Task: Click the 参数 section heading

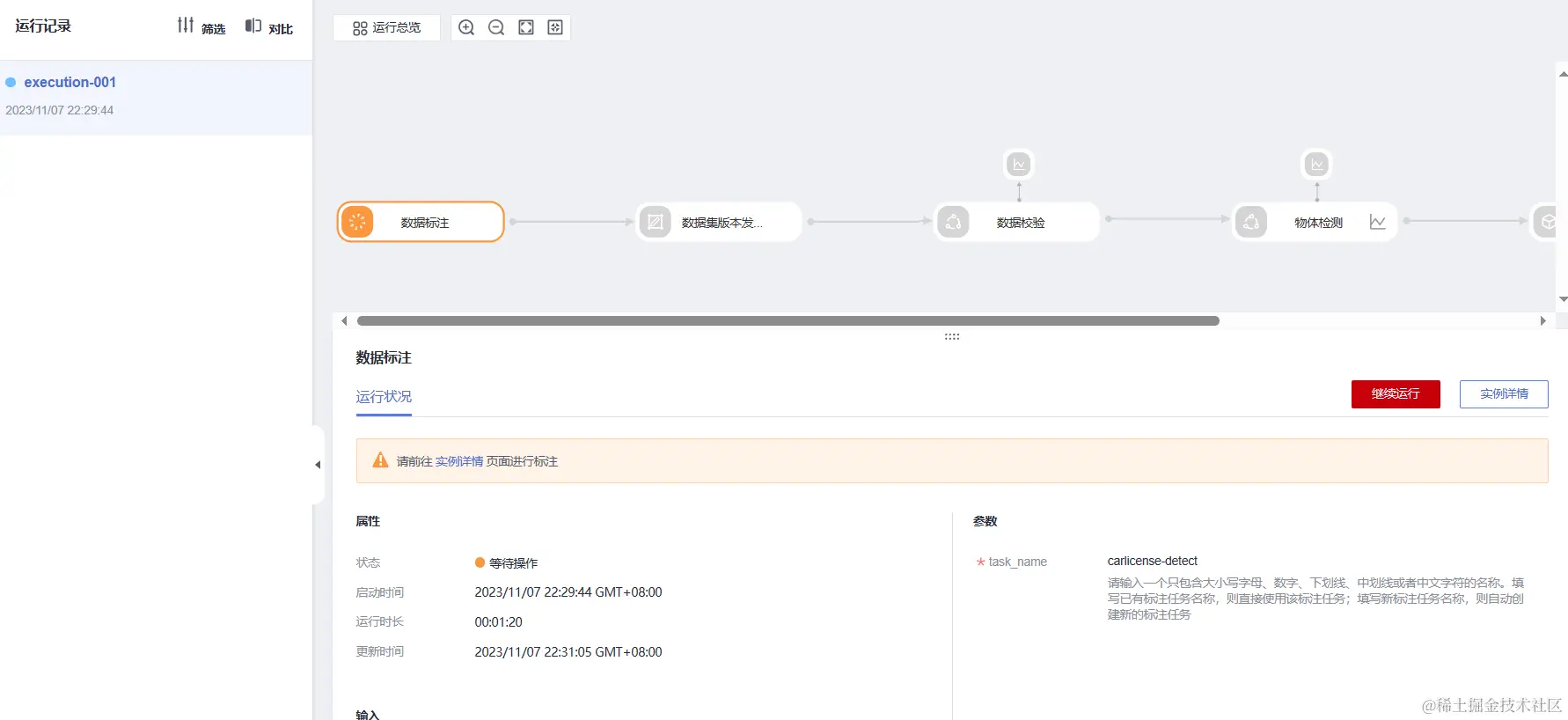Action: [985, 521]
